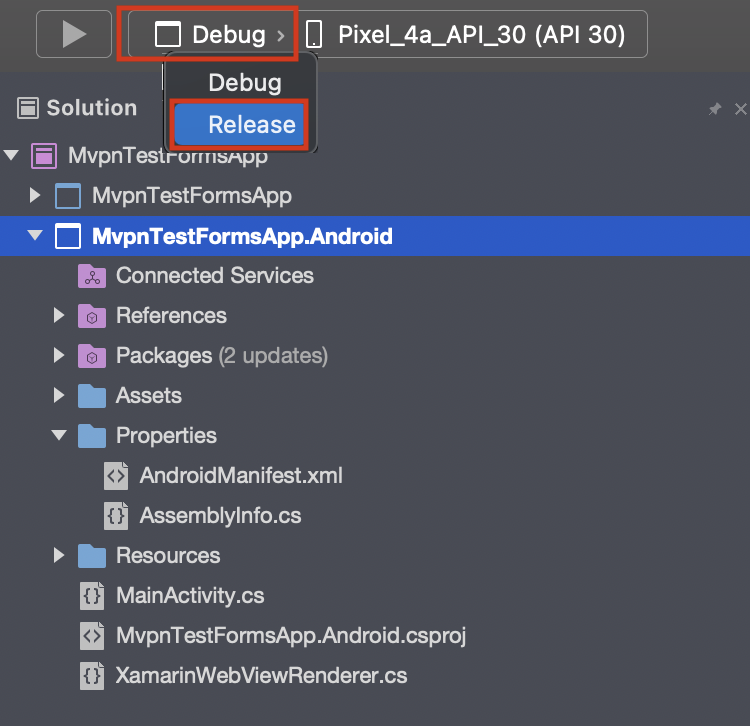Collapse the MvpnTestFormsApp.Android project
750x726 pixels.
tap(36, 236)
